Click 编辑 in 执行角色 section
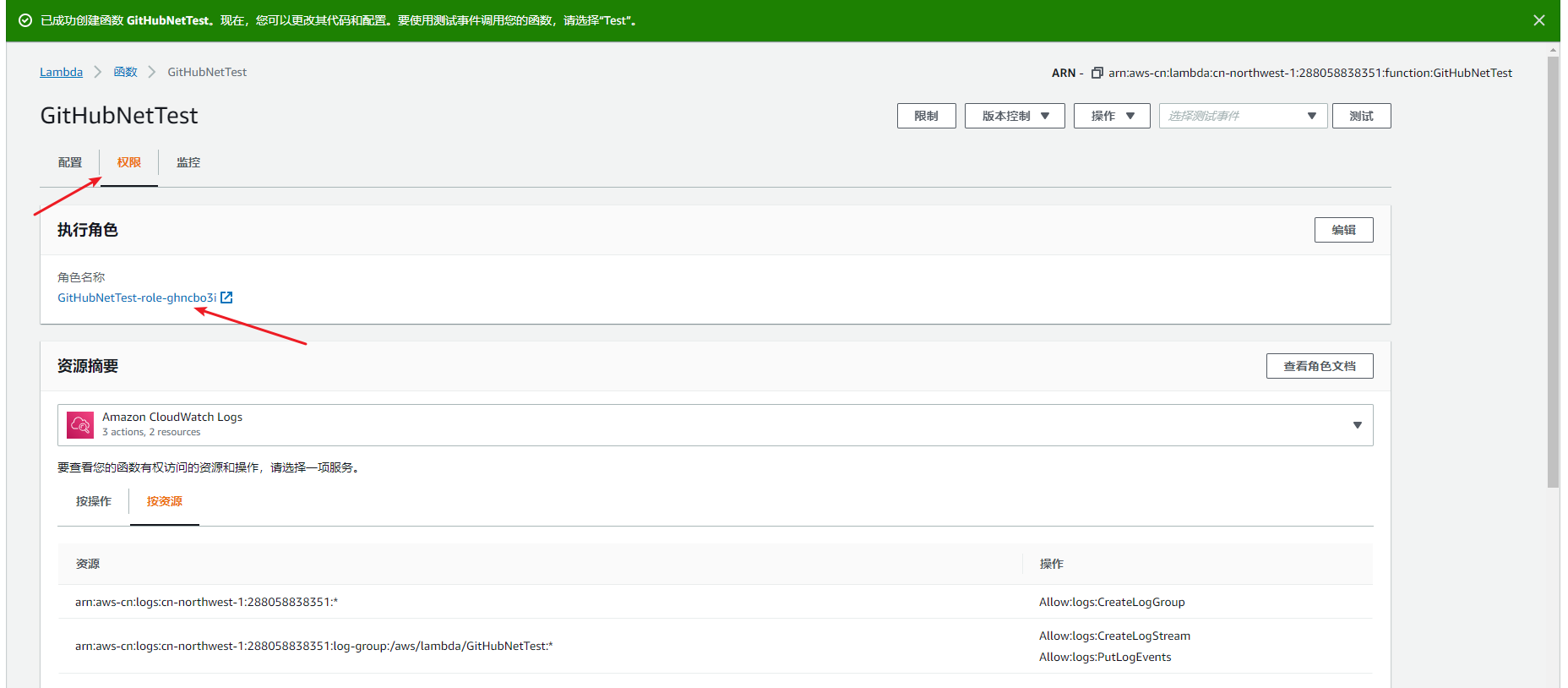1568x688 pixels. pos(1343,230)
